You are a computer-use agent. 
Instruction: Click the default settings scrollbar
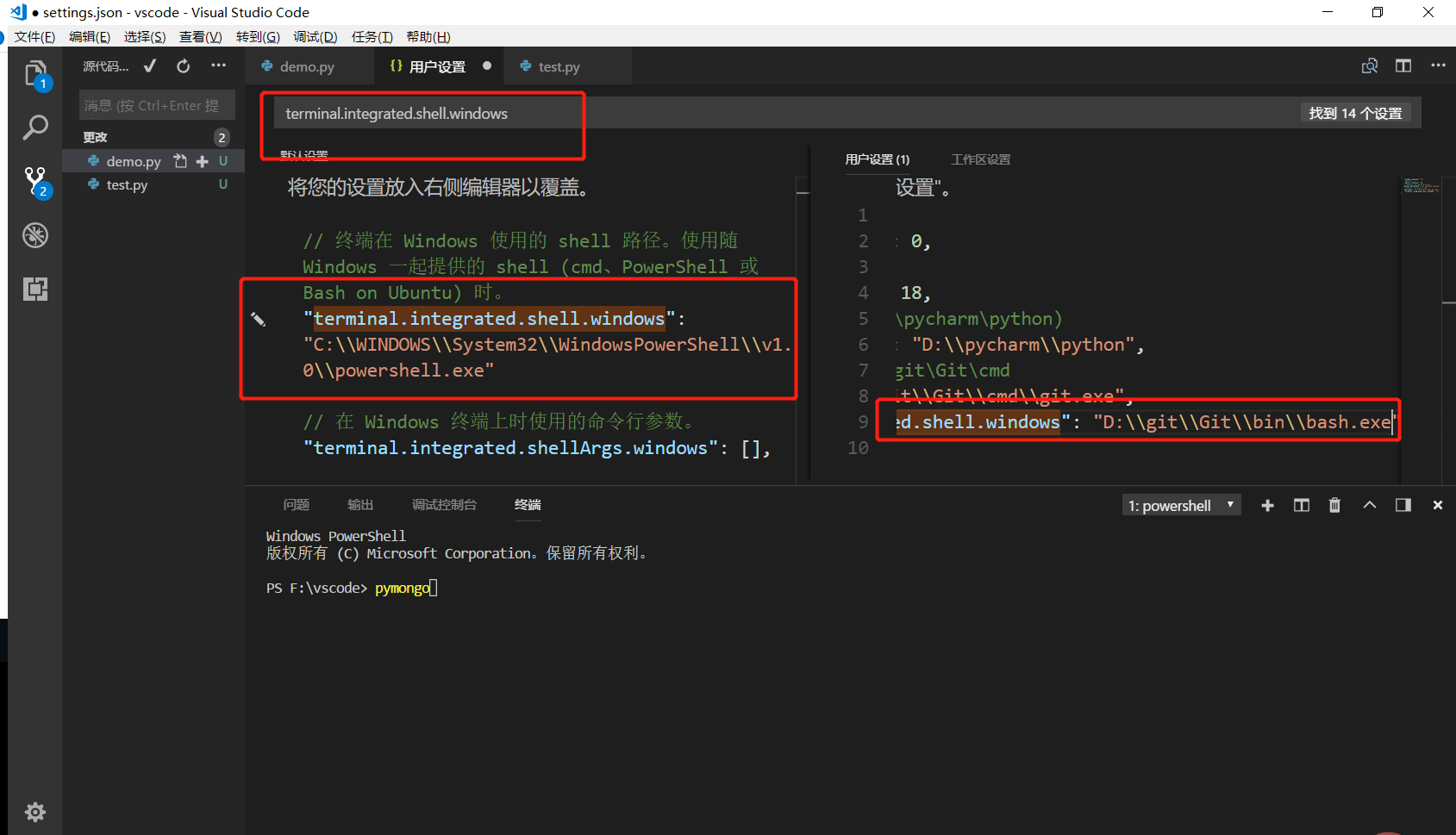(803, 330)
